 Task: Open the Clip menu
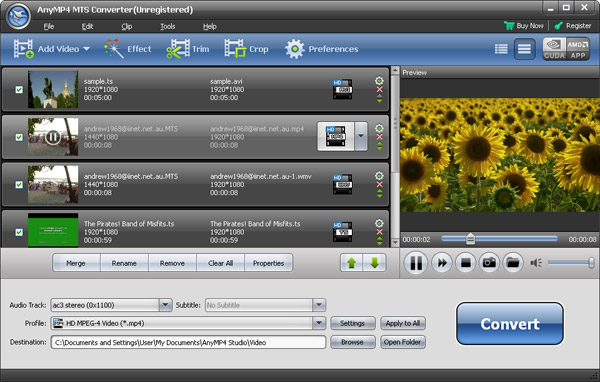(x=127, y=26)
